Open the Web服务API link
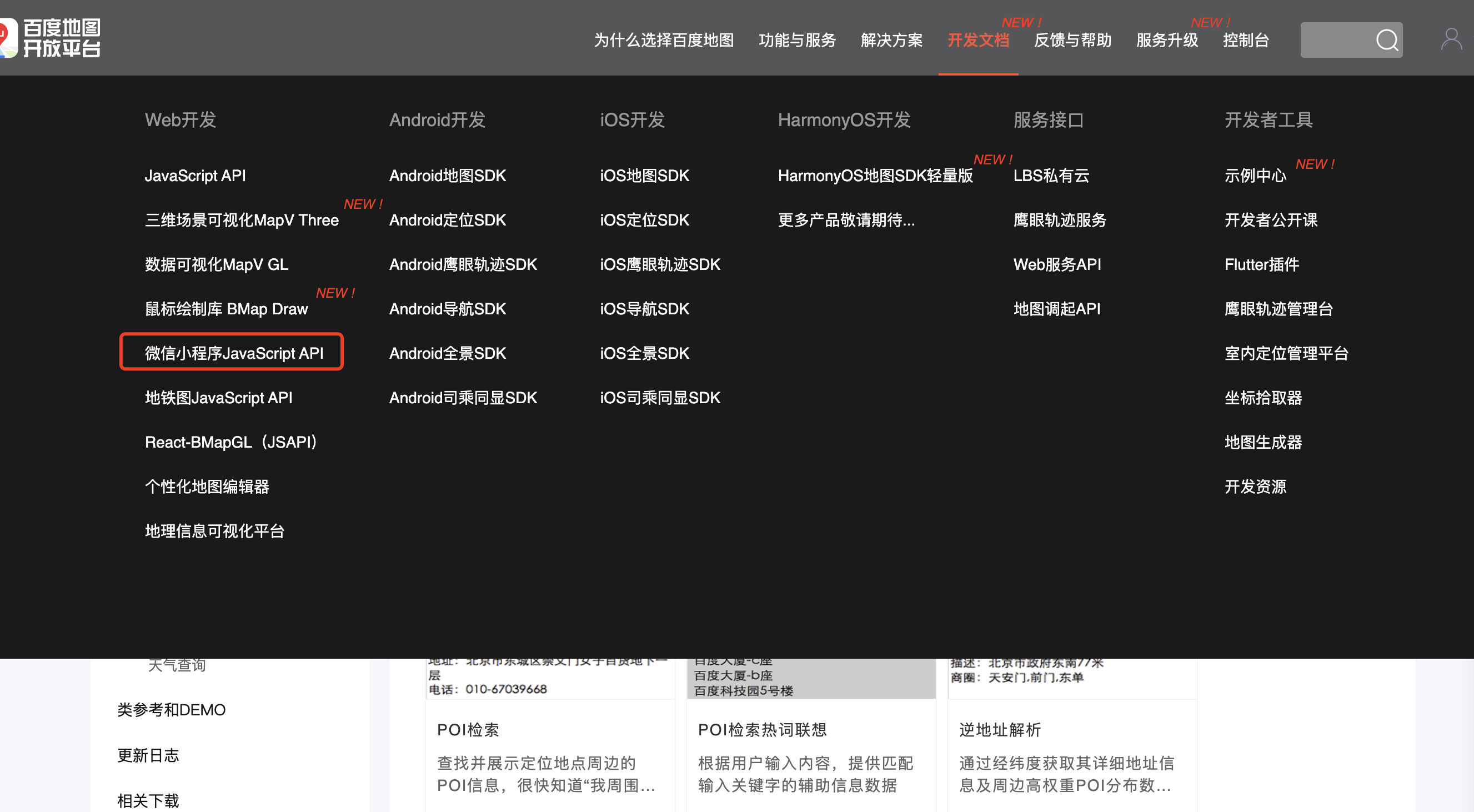1474x812 pixels. (1057, 264)
